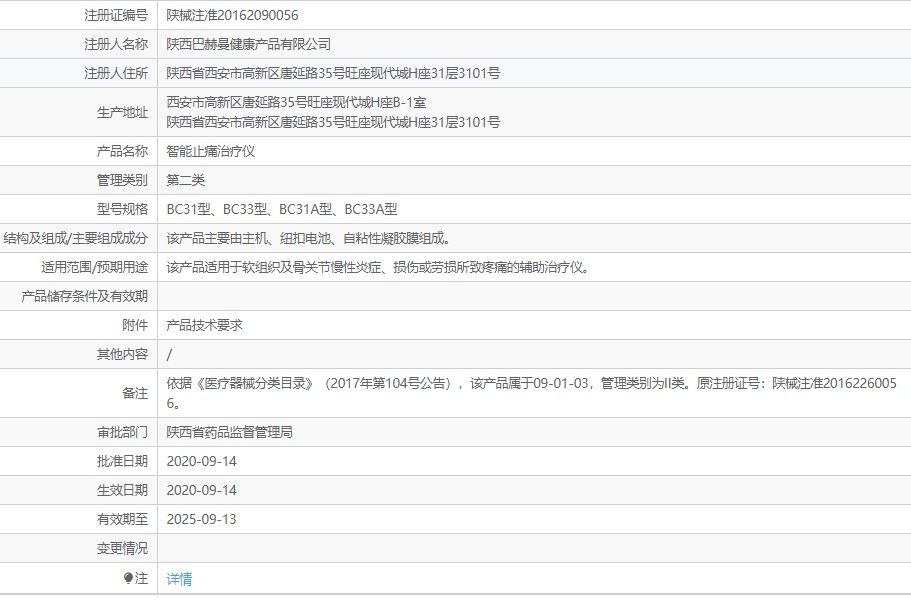Image resolution: width=911 pixels, height=601 pixels.
Task: Click expiry date 2025-09-13
Action: click(x=202, y=520)
